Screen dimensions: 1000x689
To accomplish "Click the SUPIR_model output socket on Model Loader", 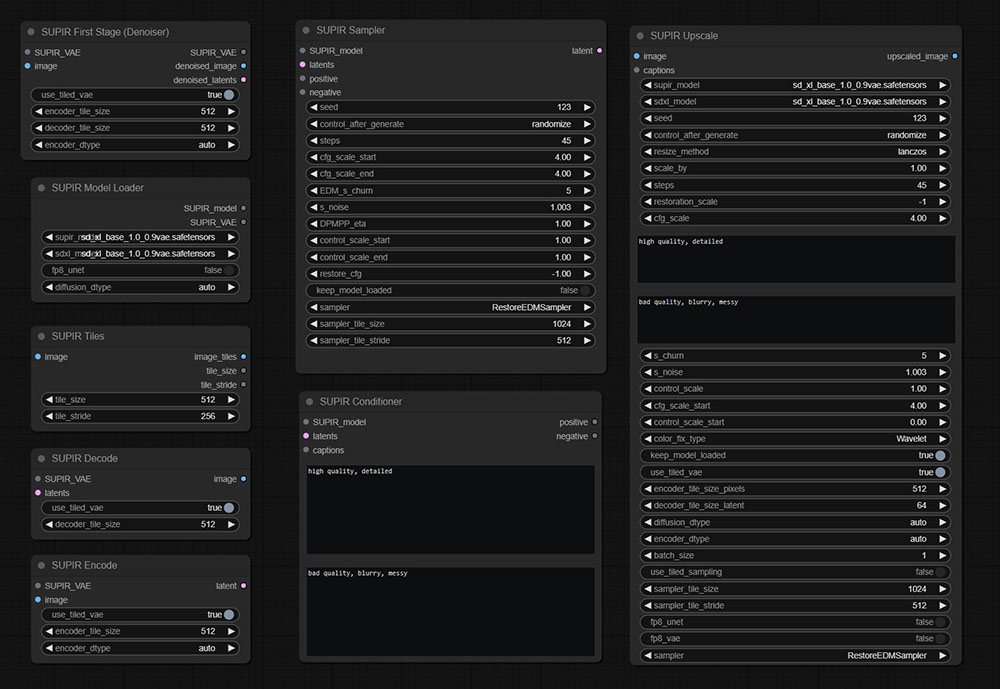I will click(244, 208).
